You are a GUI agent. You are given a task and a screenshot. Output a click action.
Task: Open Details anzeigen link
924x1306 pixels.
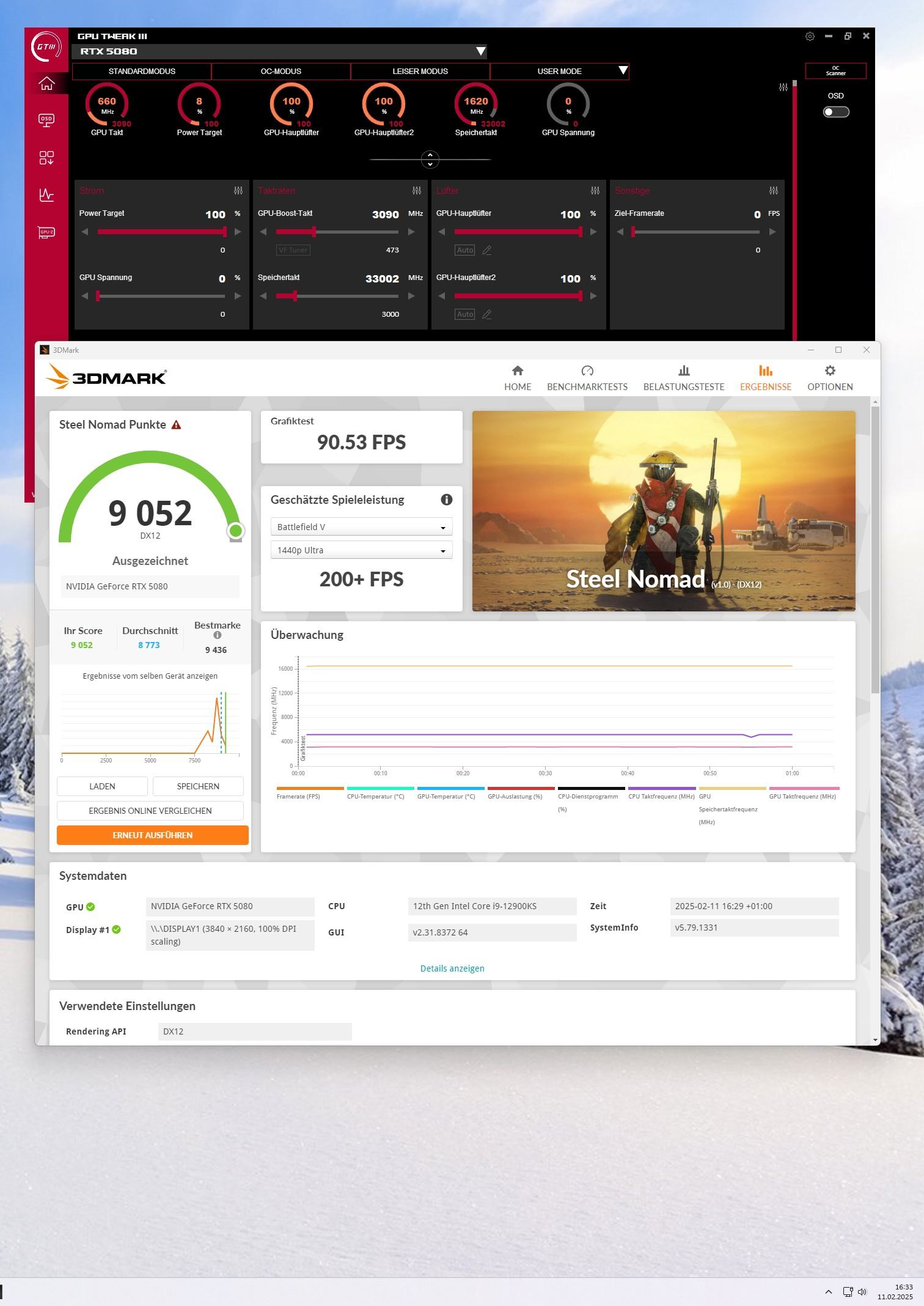pyautogui.click(x=452, y=968)
